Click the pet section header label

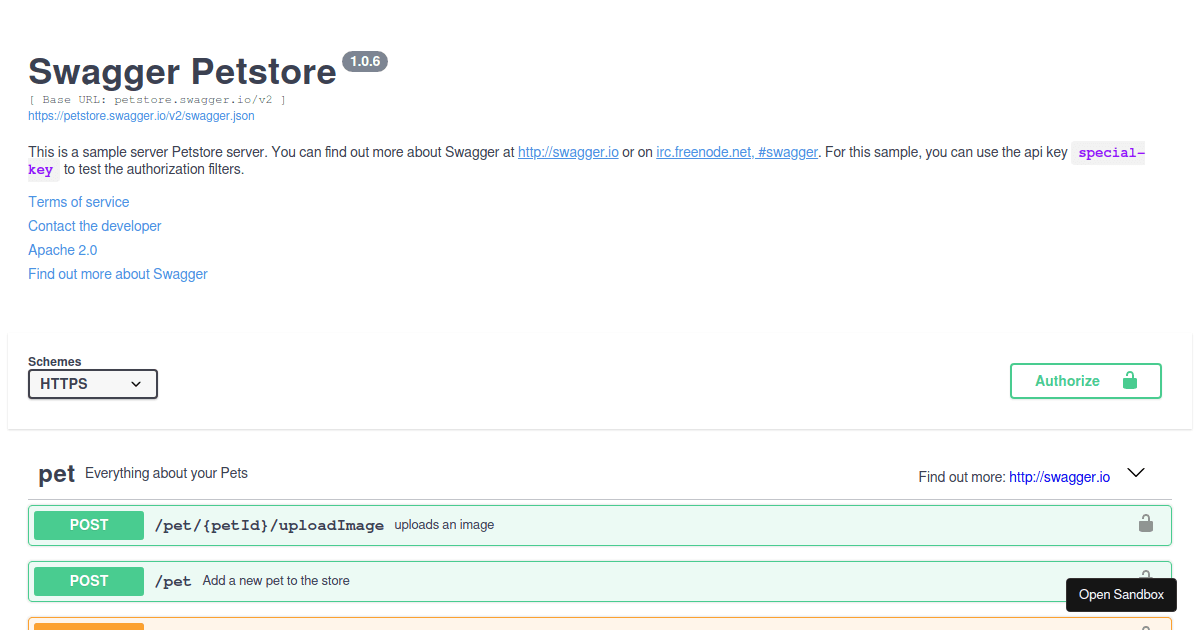57,474
